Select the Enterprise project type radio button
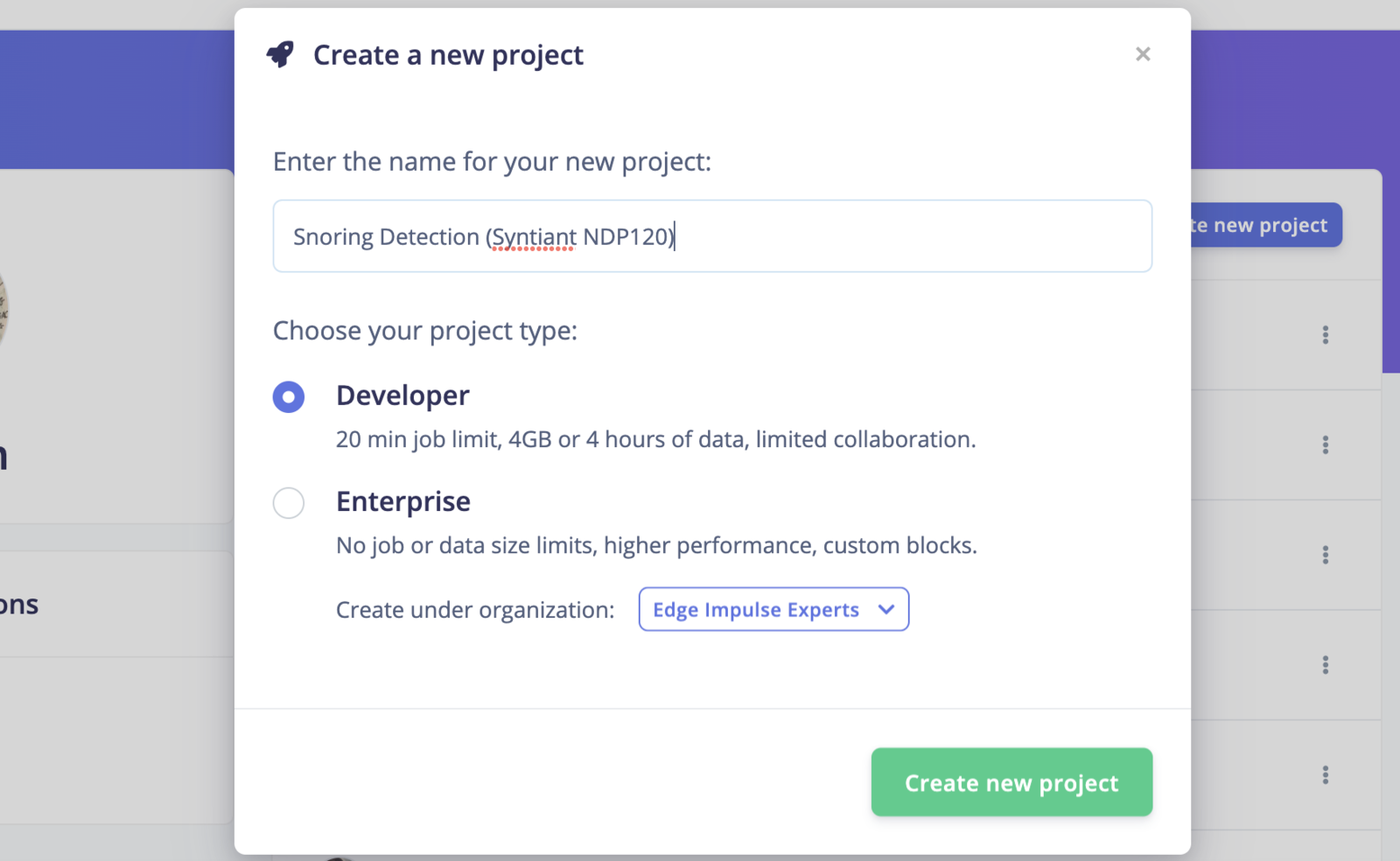The height and width of the screenshot is (861, 1400). point(289,503)
